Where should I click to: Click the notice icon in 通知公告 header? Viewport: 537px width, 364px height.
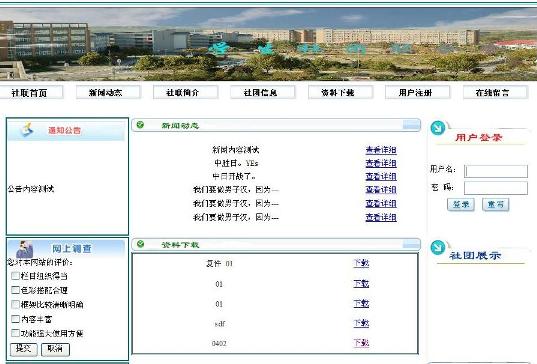27,129
